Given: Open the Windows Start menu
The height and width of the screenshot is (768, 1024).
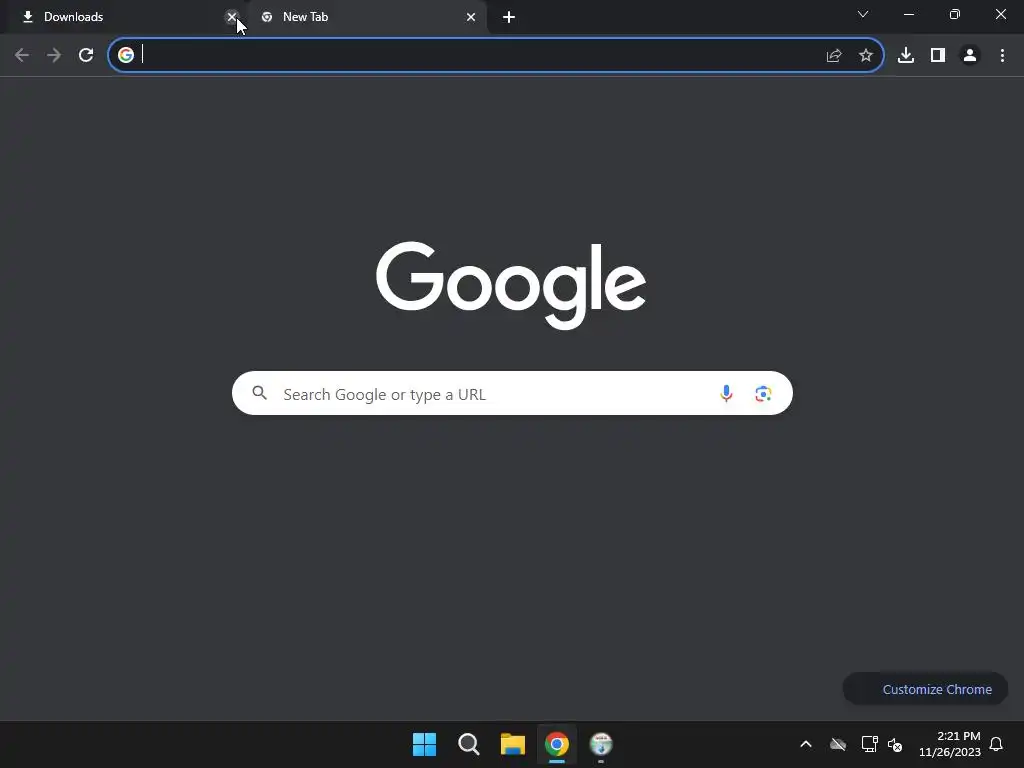Looking at the screenshot, I should [x=424, y=744].
